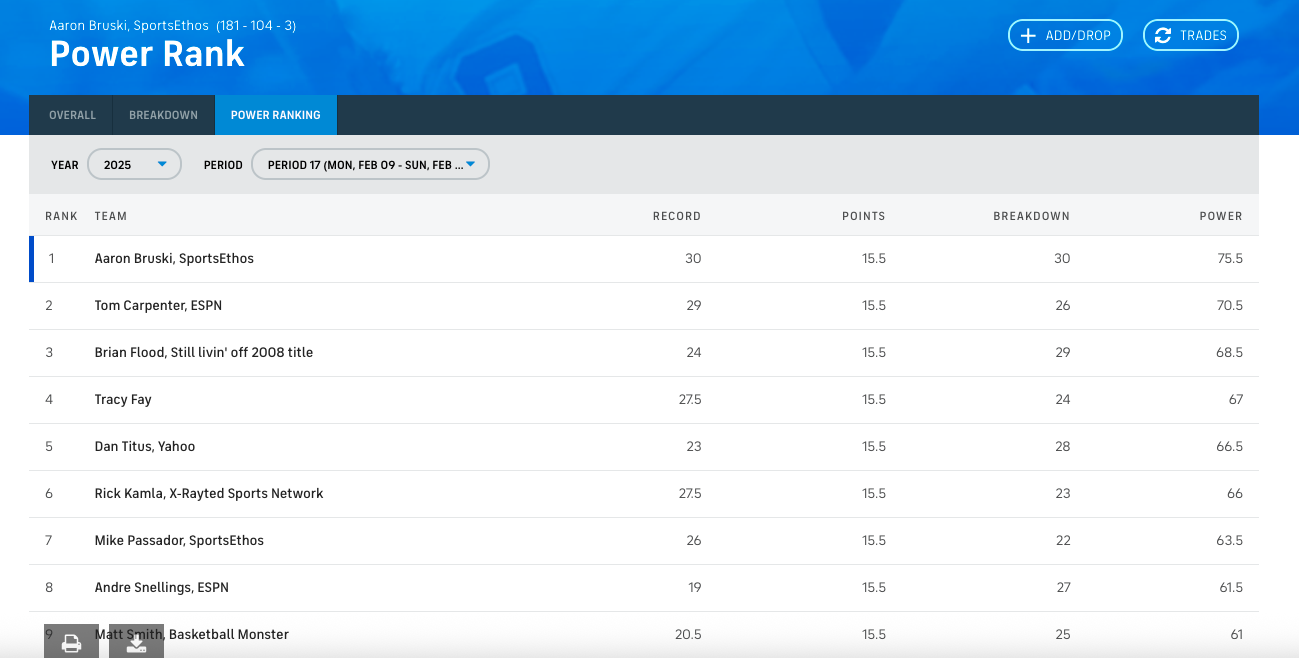Viewport: 1299px width, 658px height.
Task: Open Dan Titus, Yahoo team
Action: 145,446
